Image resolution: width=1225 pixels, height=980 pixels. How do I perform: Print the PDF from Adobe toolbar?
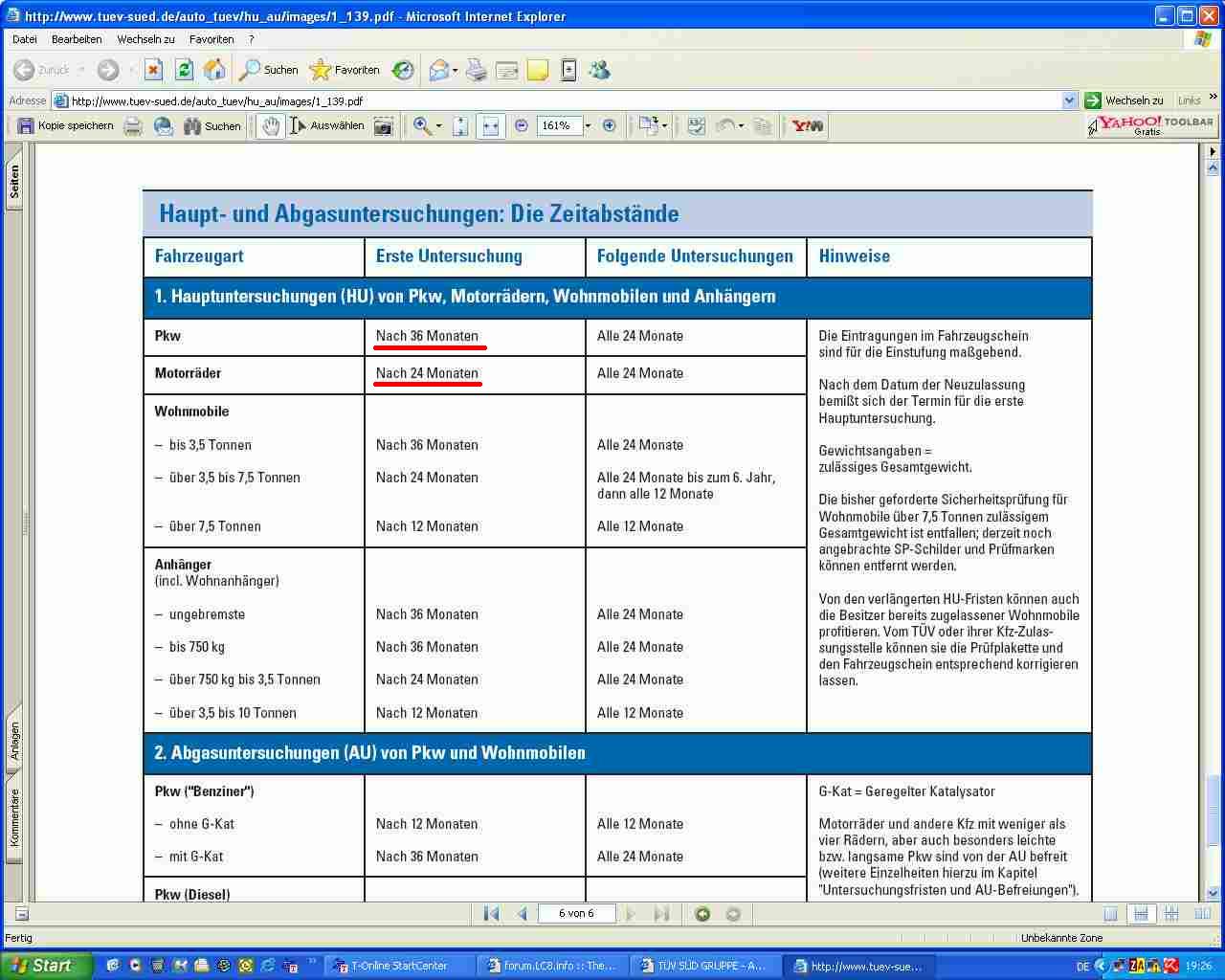(133, 126)
